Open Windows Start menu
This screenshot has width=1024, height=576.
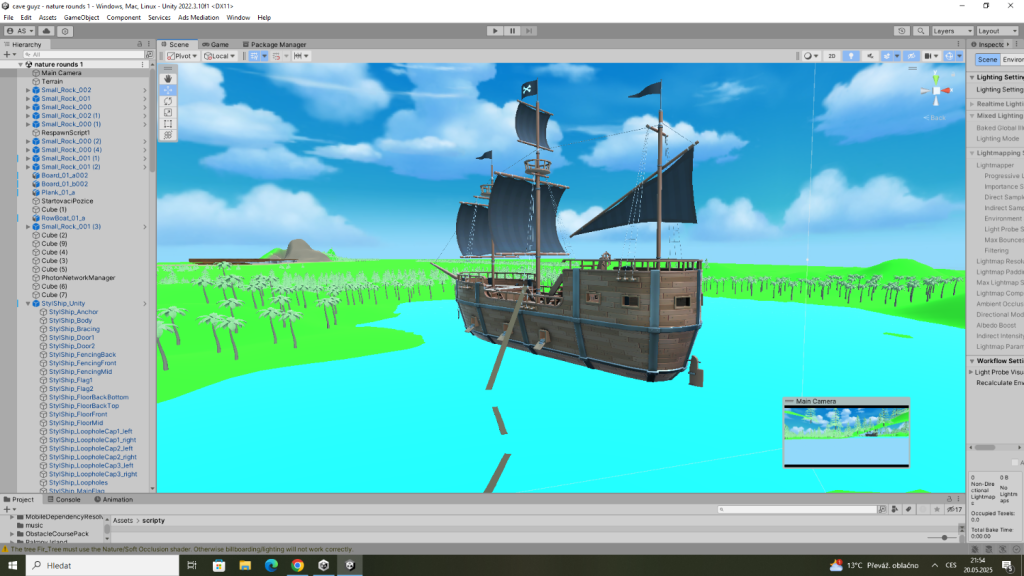12,566
